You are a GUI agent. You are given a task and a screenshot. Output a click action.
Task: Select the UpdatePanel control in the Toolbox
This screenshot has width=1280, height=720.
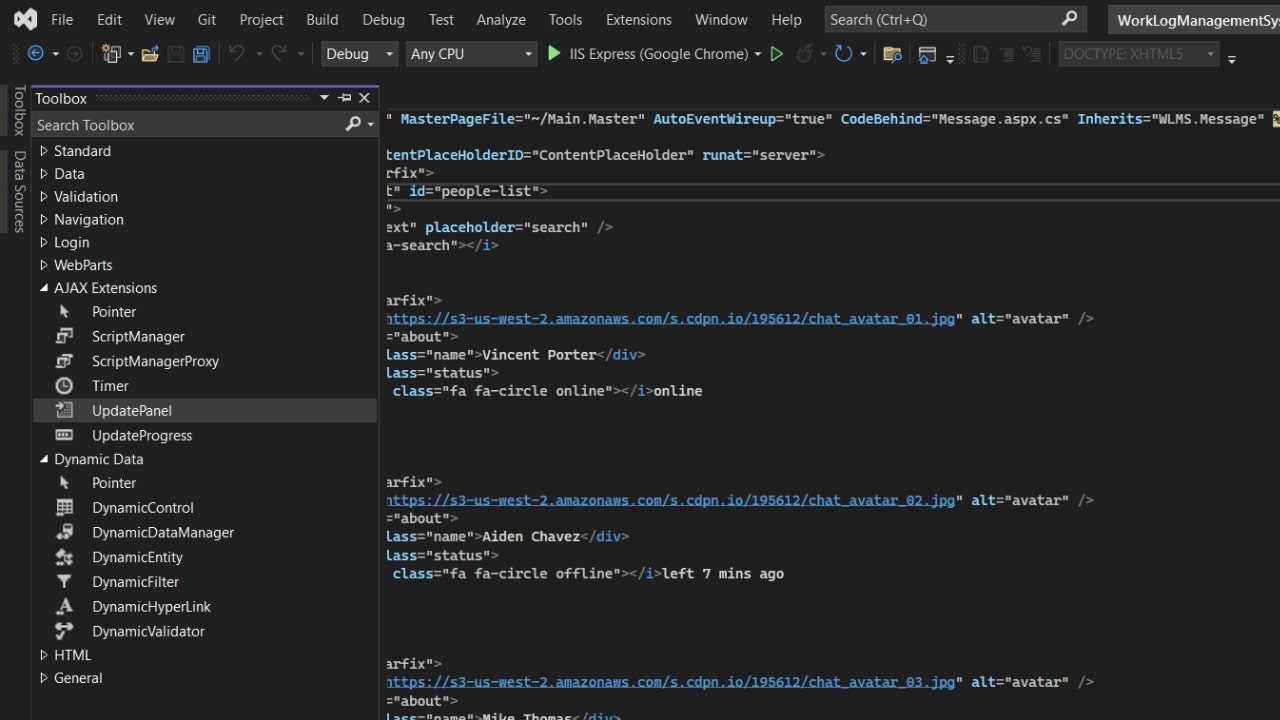pyautogui.click(x=130, y=410)
